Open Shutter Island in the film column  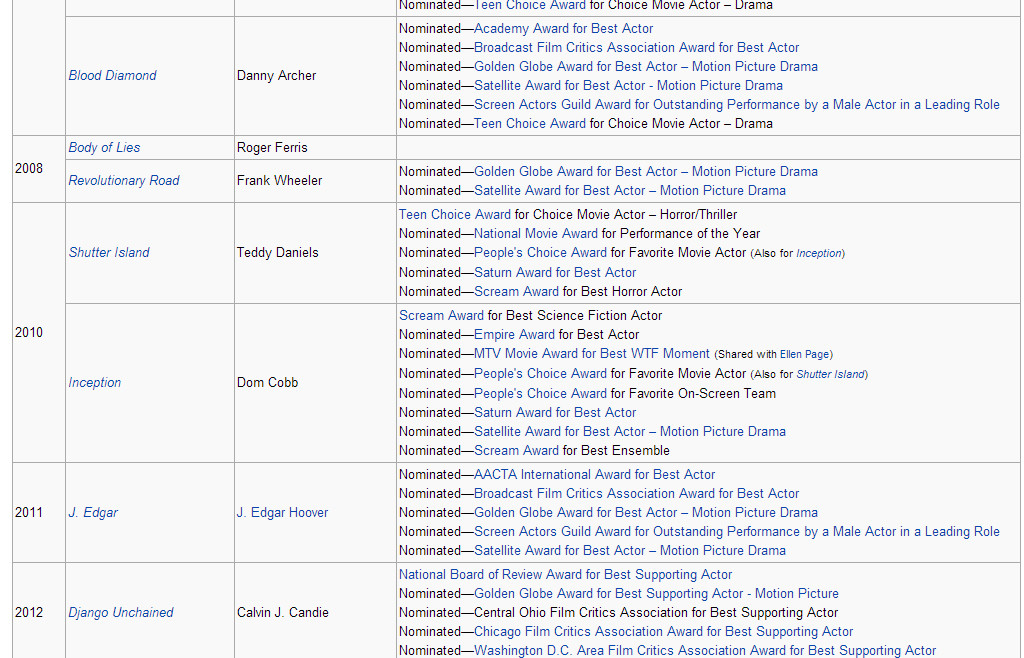pyautogui.click(x=109, y=253)
